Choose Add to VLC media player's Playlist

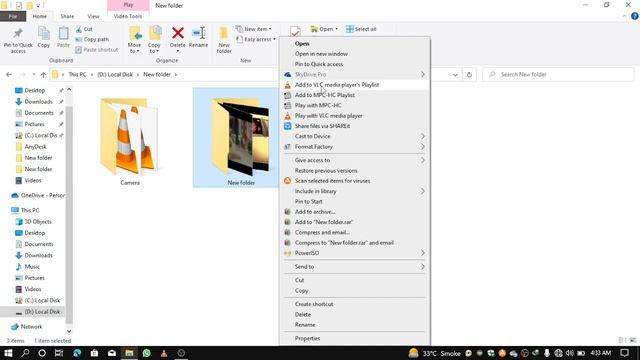pyautogui.click(x=355, y=85)
